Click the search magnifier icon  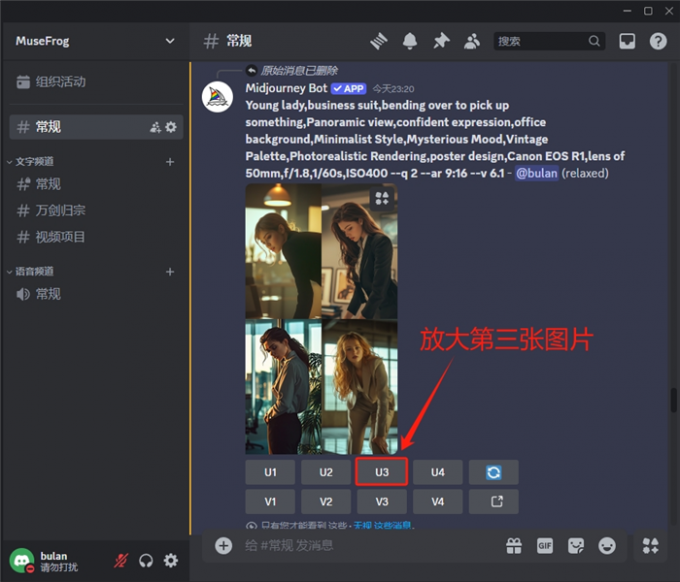594,41
